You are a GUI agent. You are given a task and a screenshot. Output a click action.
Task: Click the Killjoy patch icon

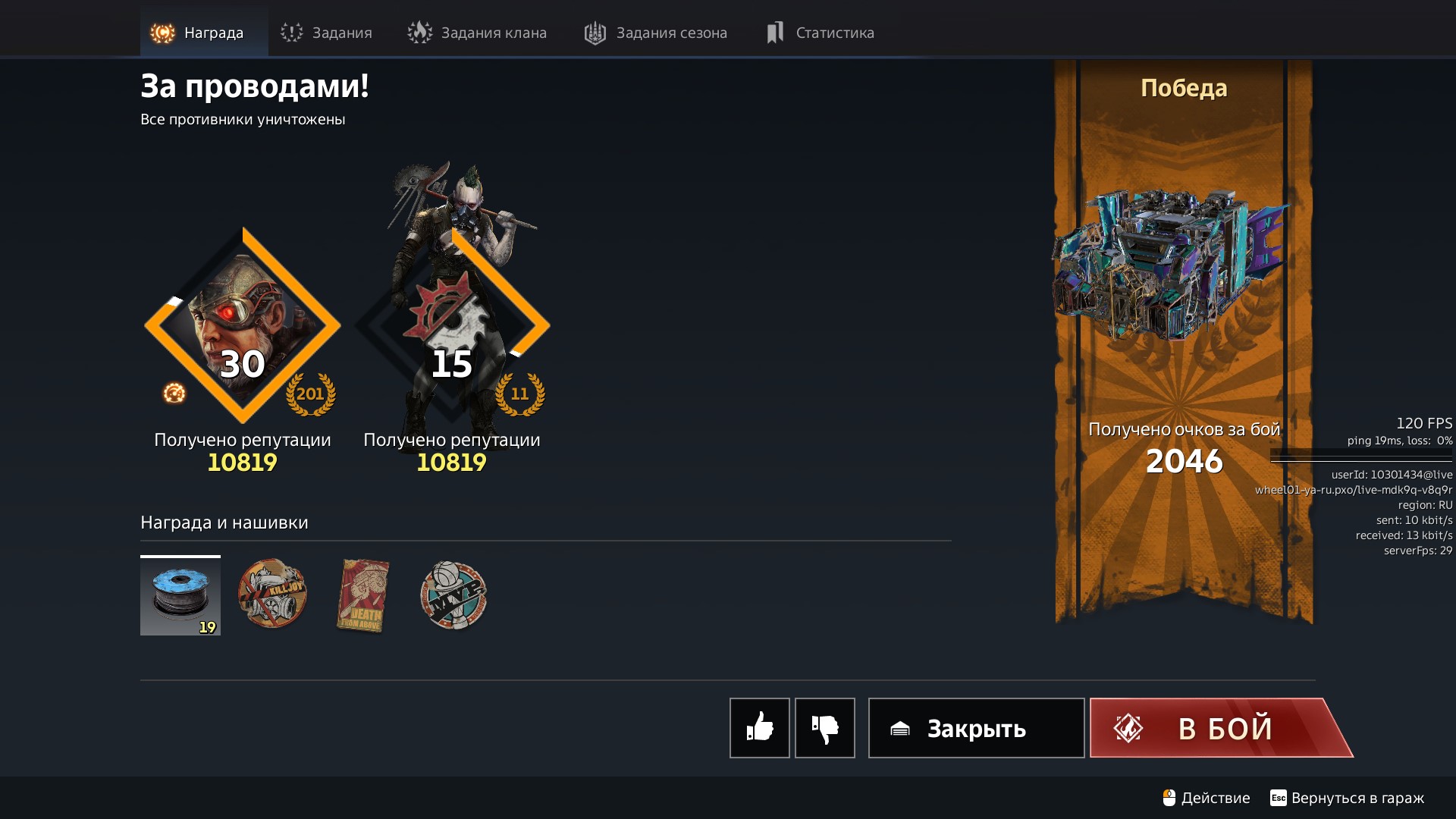pyautogui.click(x=272, y=594)
